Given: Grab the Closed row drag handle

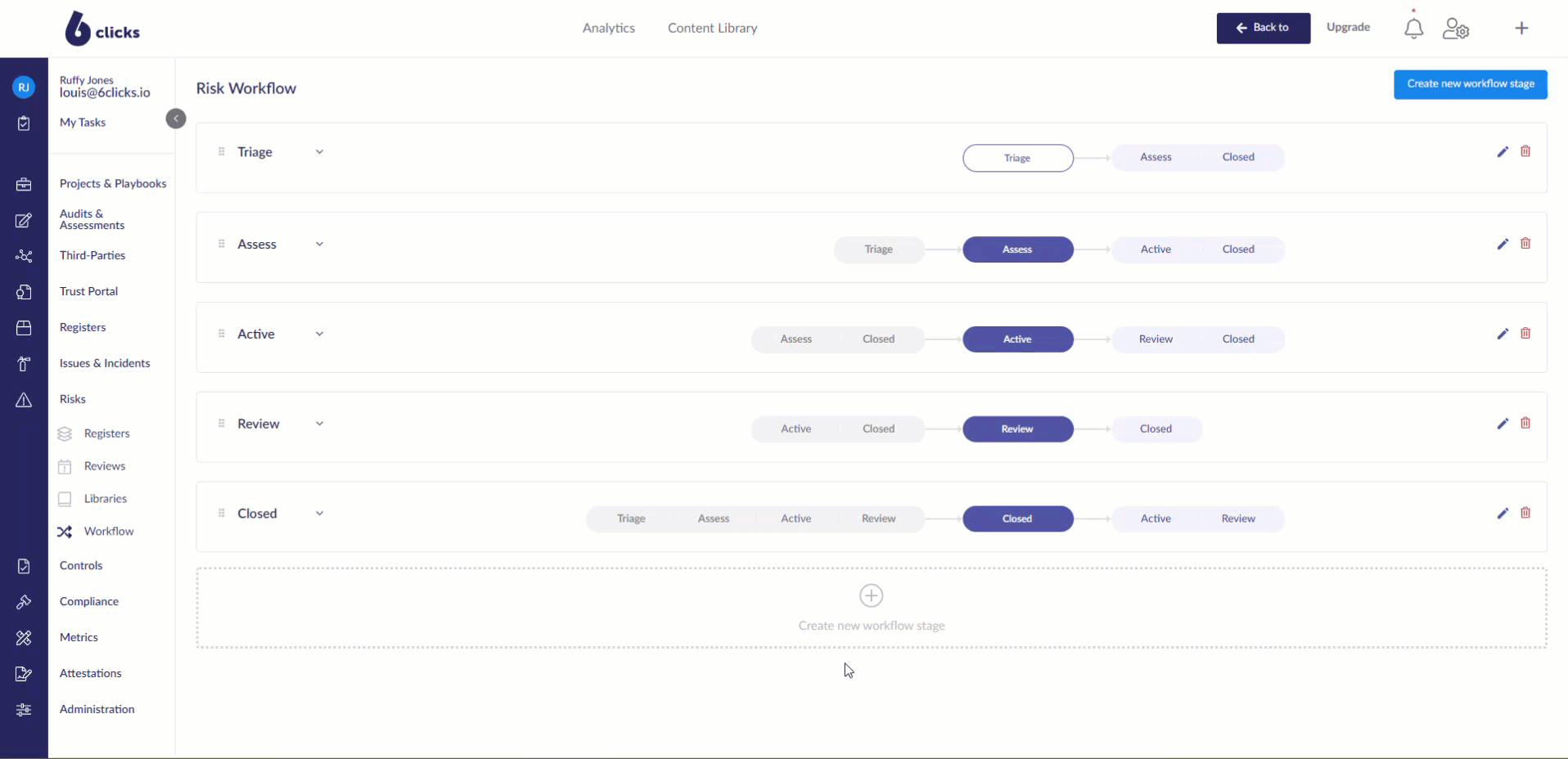Looking at the screenshot, I should pyautogui.click(x=221, y=513).
